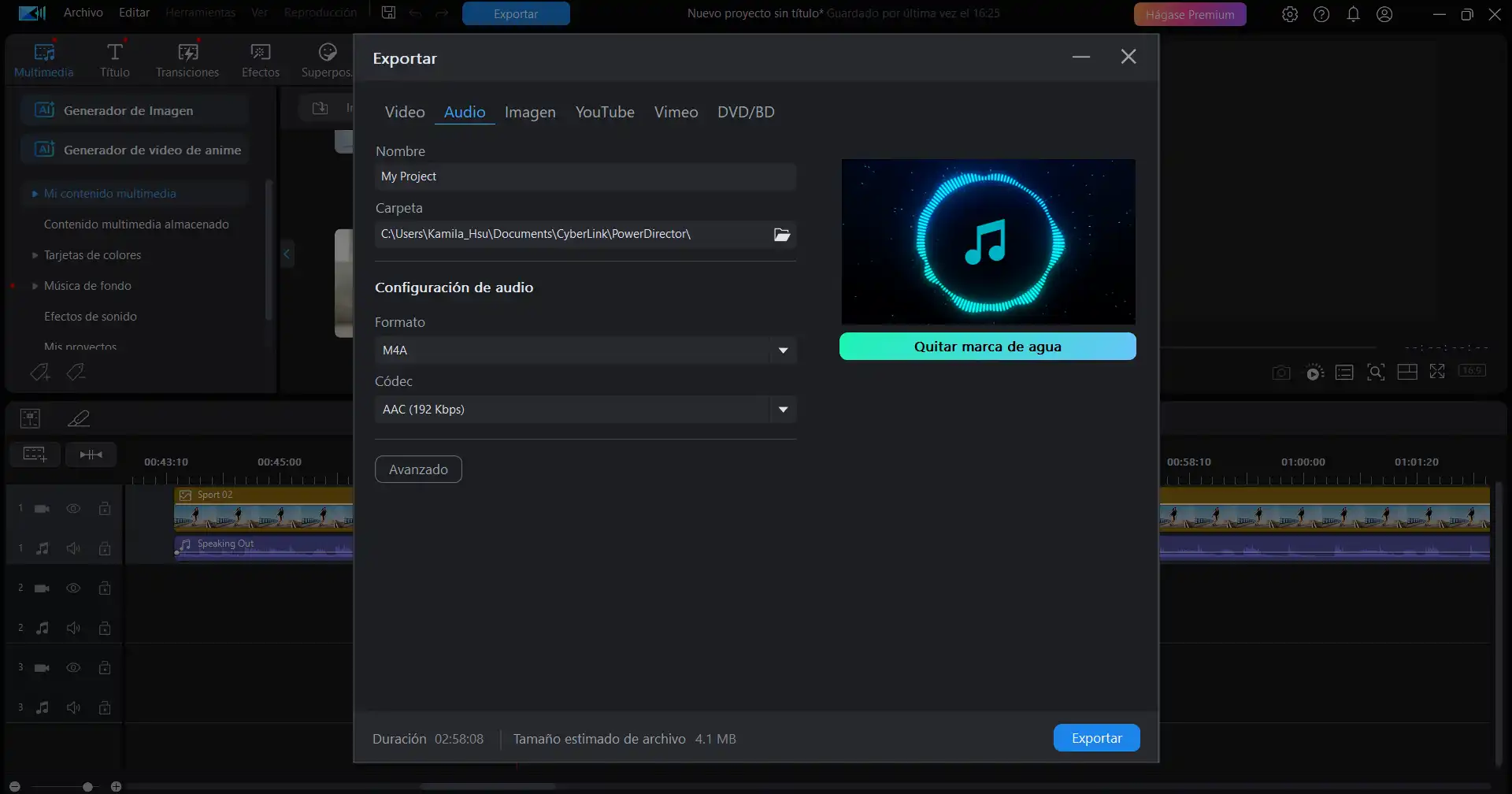This screenshot has height=794, width=1512.
Task: Click the import media icon
Action: pyautogui.click(x=320, y=108)
